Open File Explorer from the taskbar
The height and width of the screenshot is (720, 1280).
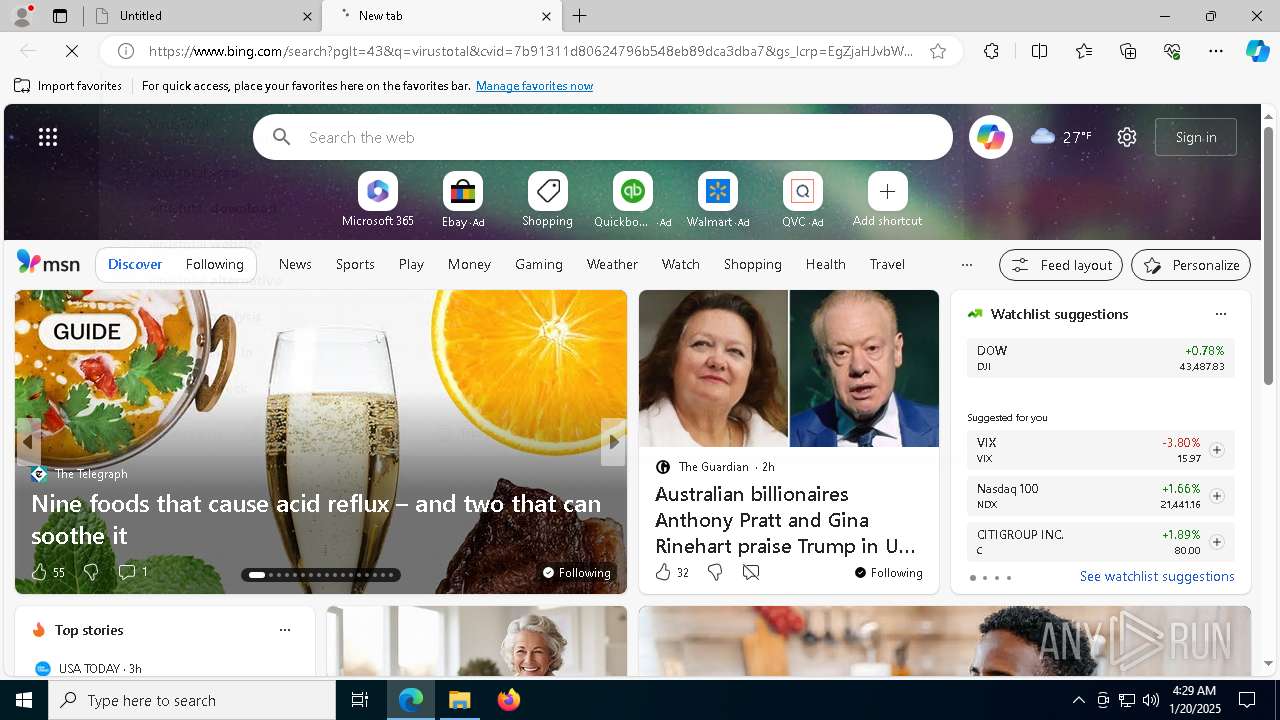click(x=460, y=700)
